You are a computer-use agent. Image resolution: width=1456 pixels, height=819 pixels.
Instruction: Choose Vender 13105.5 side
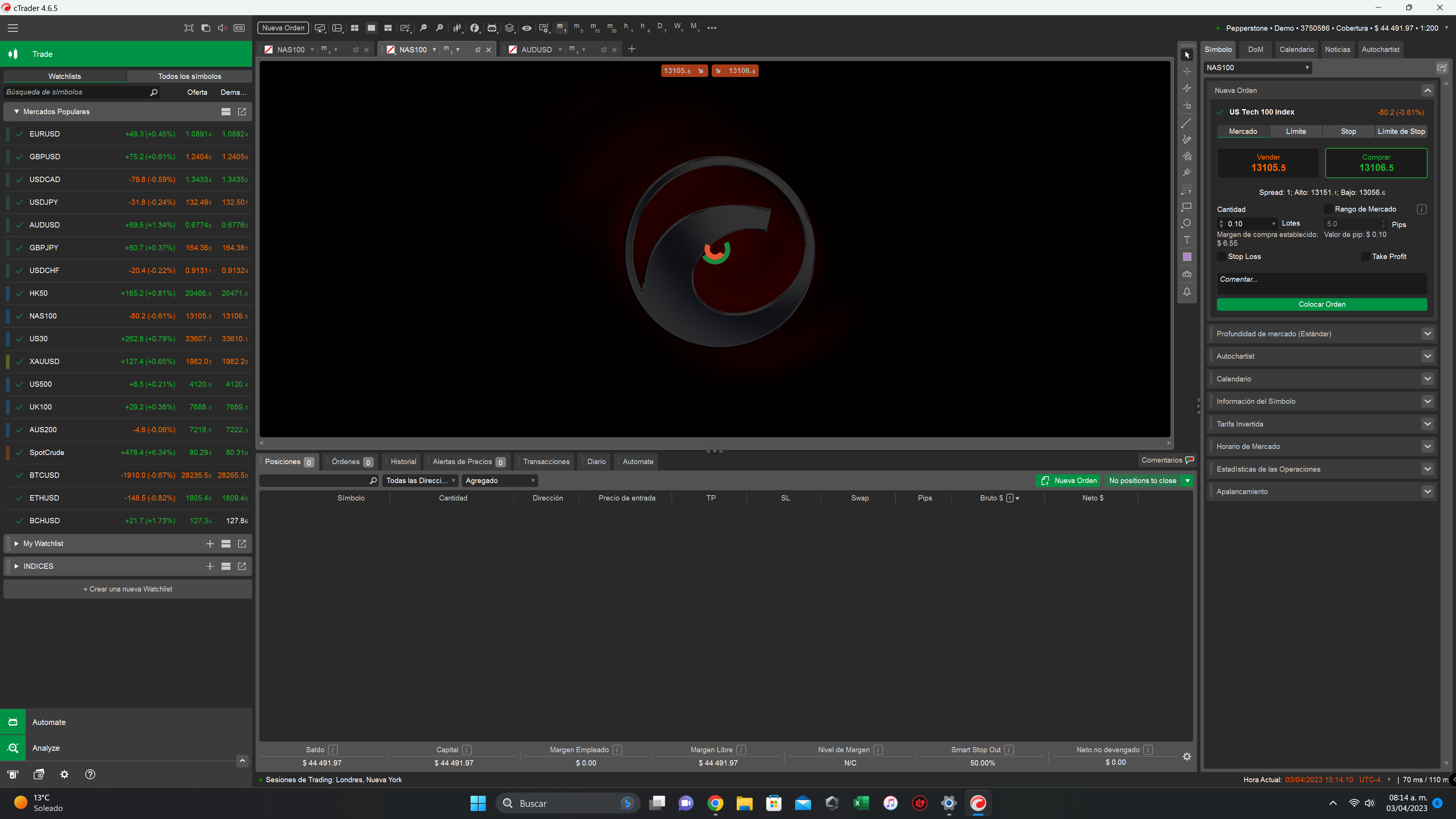click(x=1268, y=163)
